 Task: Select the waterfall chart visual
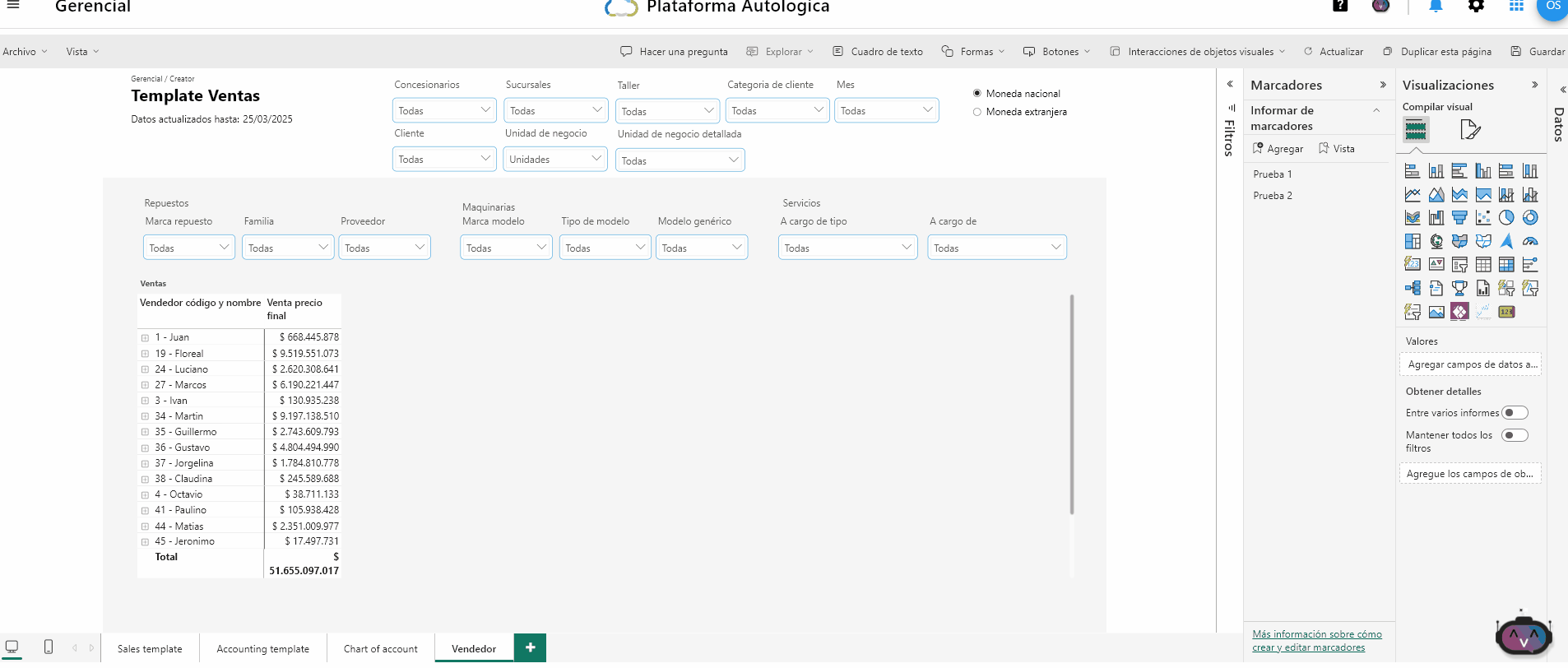tap(1436, 218)
